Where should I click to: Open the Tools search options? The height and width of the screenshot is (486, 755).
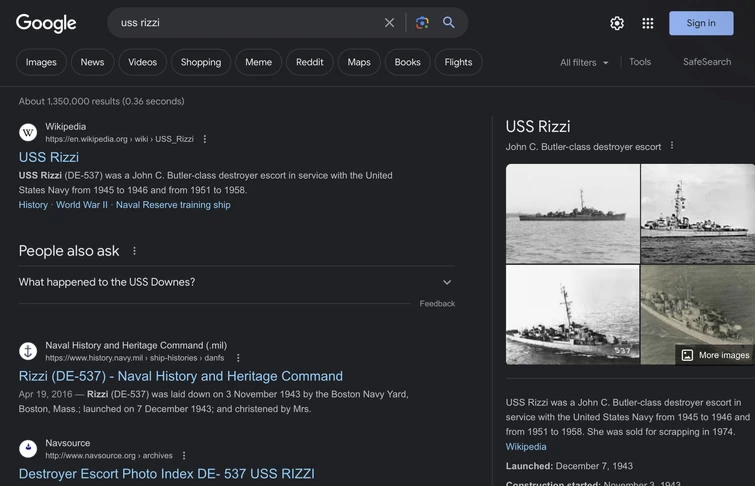click(x=640, y=62)
